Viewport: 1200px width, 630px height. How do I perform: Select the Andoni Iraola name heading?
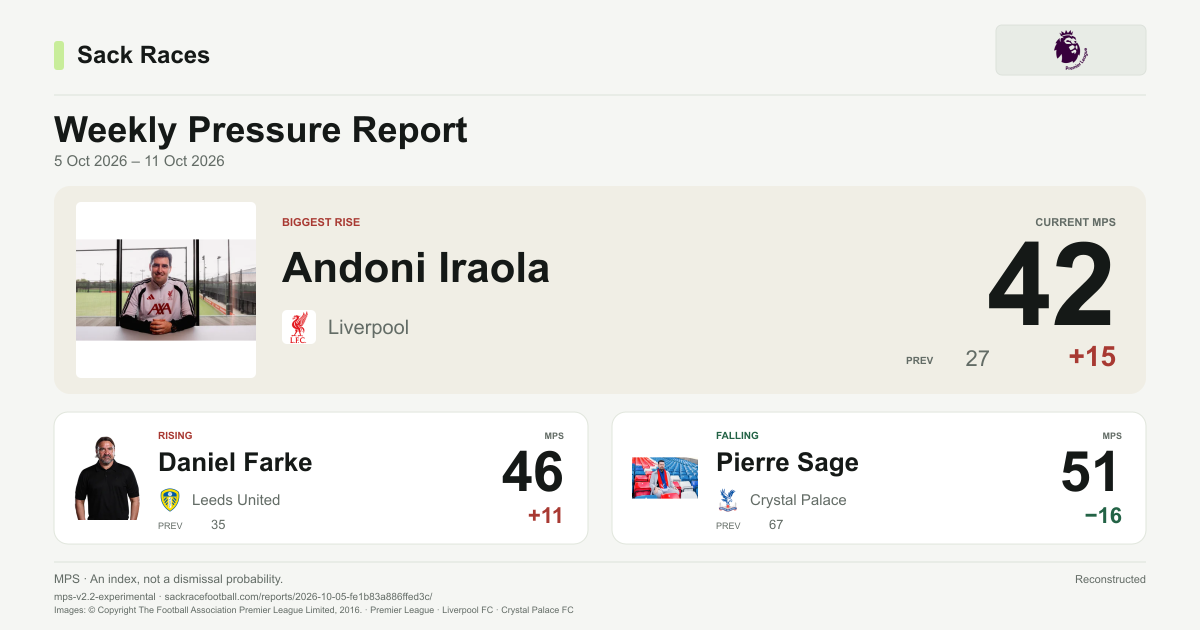(x=416, y=268)
